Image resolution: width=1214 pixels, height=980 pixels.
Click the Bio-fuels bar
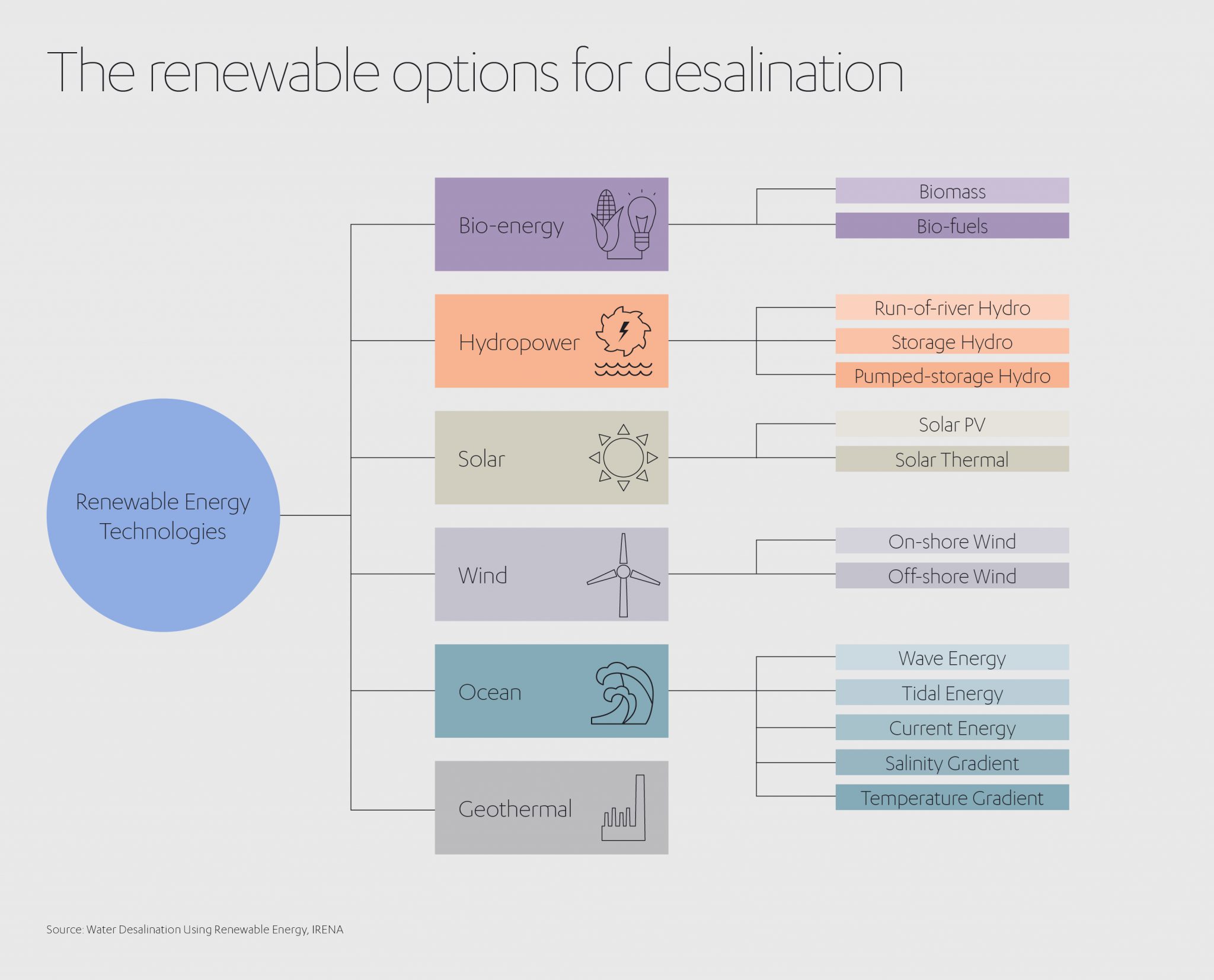coord(951,226)
